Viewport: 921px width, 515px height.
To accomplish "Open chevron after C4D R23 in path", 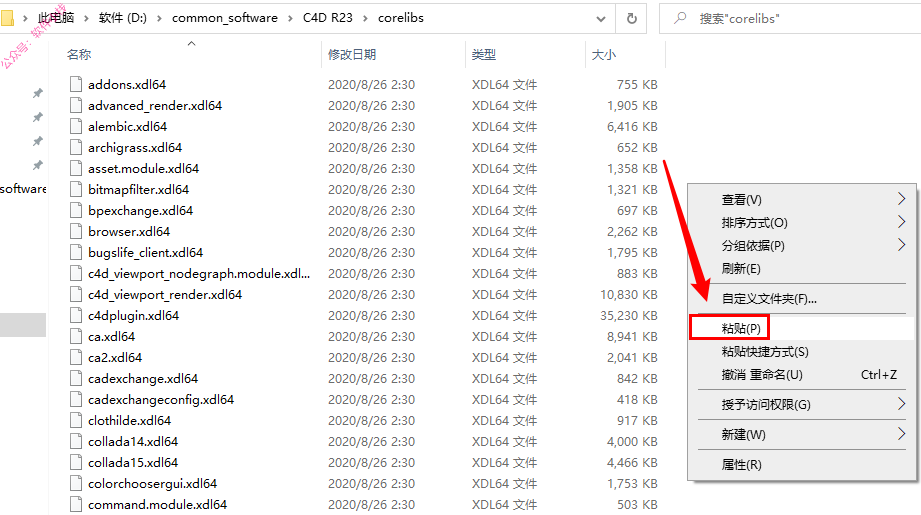I will 365,18.
